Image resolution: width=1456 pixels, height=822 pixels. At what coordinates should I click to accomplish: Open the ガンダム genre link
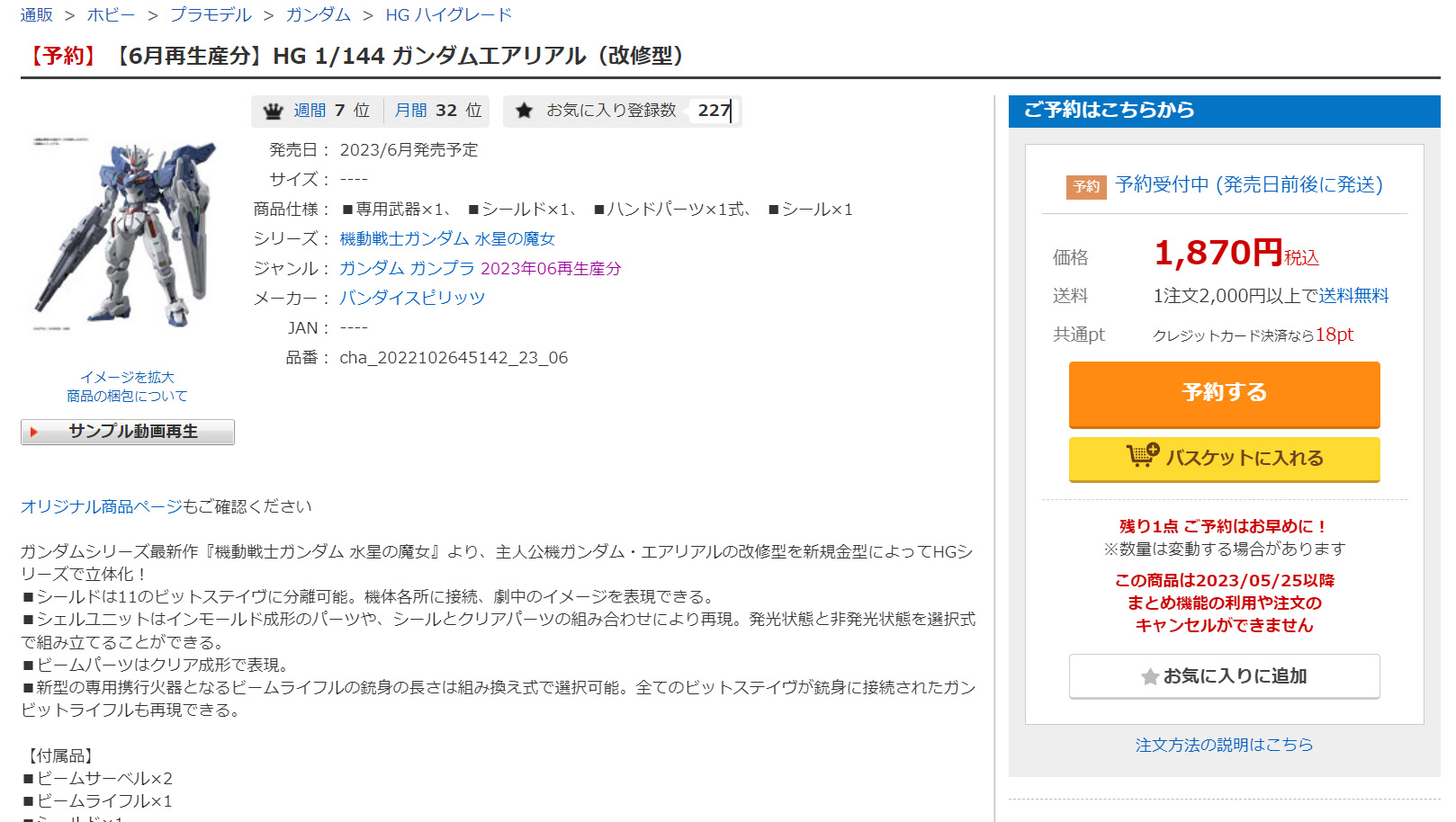coord(372,268)
